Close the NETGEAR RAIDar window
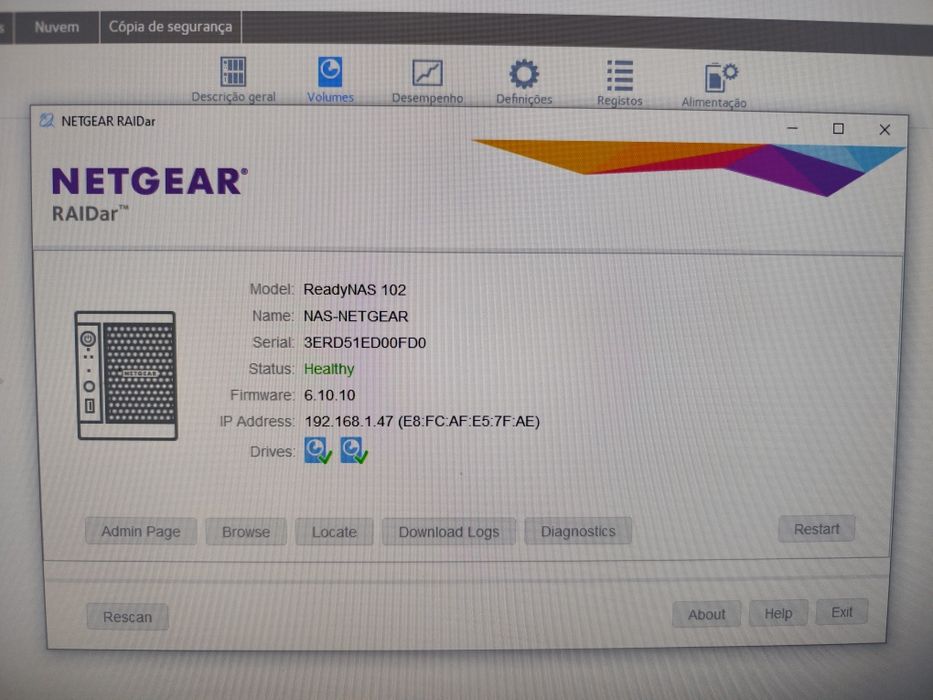 885,130
